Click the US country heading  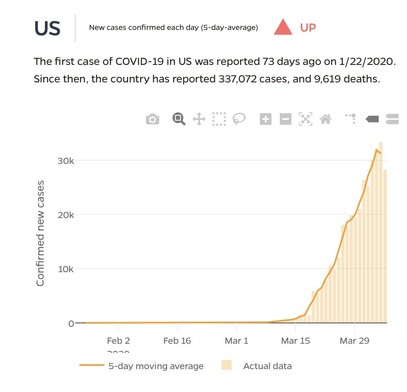[x=47, y=28]
